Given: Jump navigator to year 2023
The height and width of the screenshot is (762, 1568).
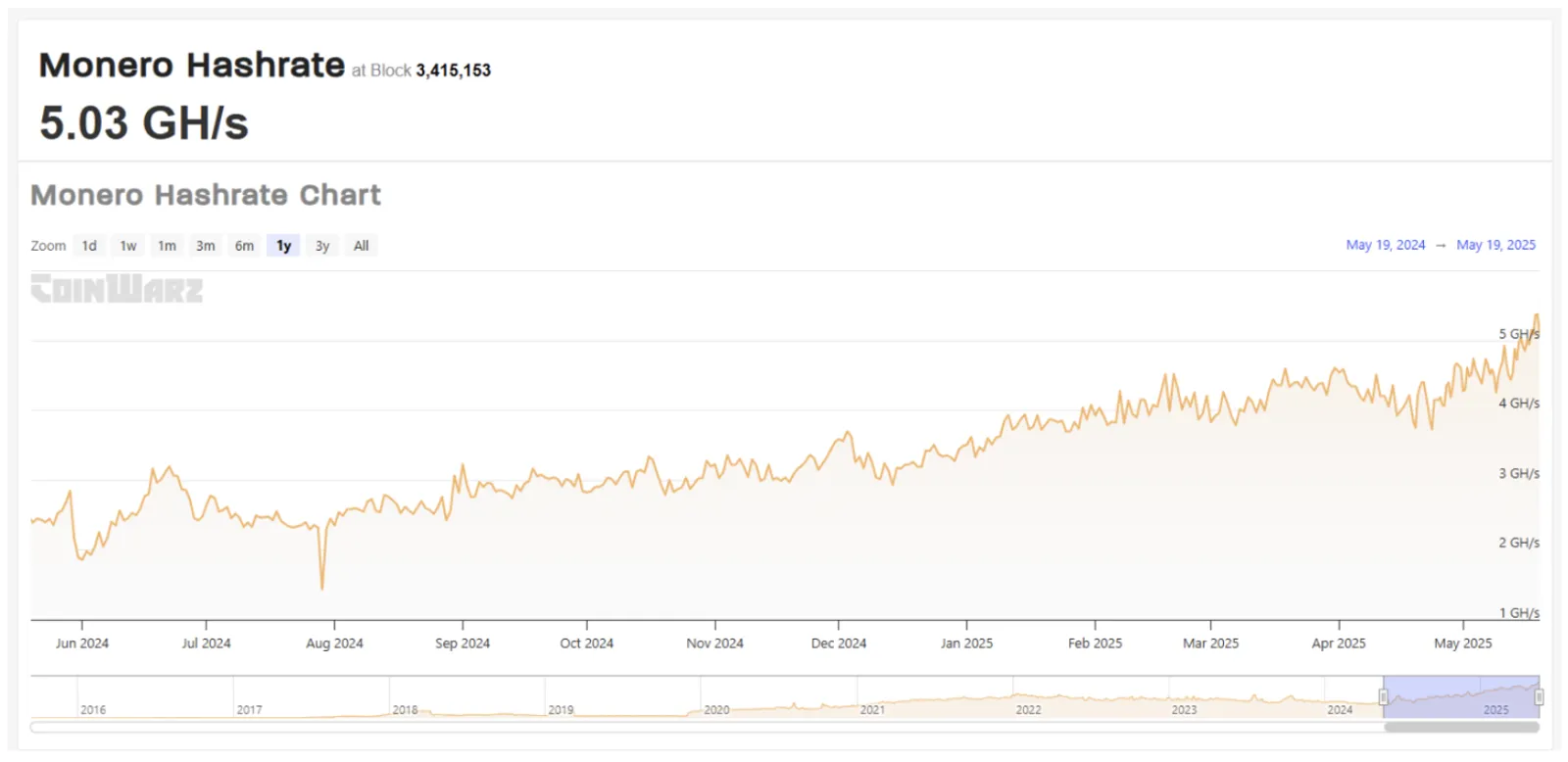Looking at the screenshot, I should click(x=1184, y=710).
